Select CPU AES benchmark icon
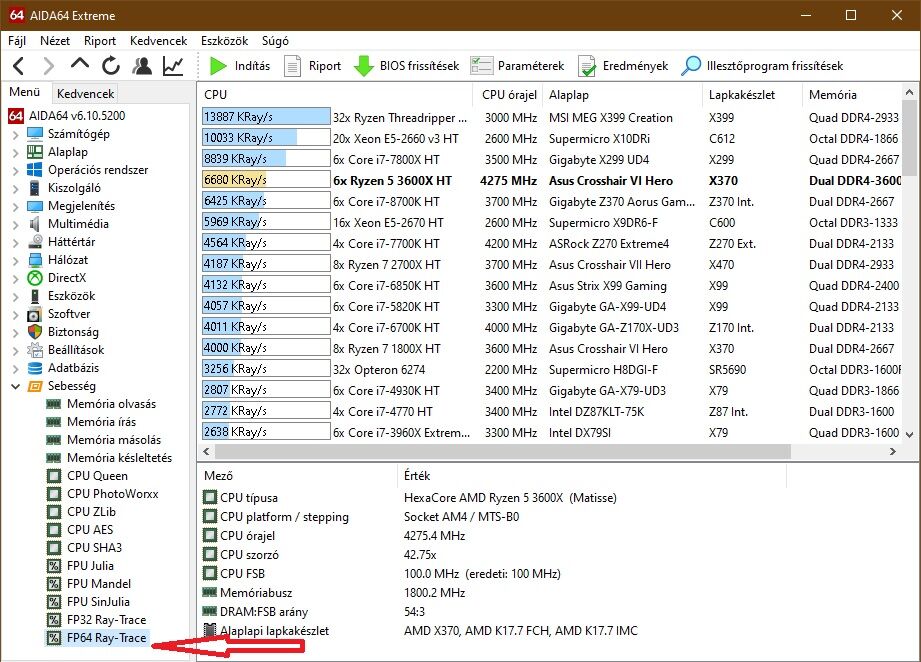921x662 pixels. click(x=53, y=530)
